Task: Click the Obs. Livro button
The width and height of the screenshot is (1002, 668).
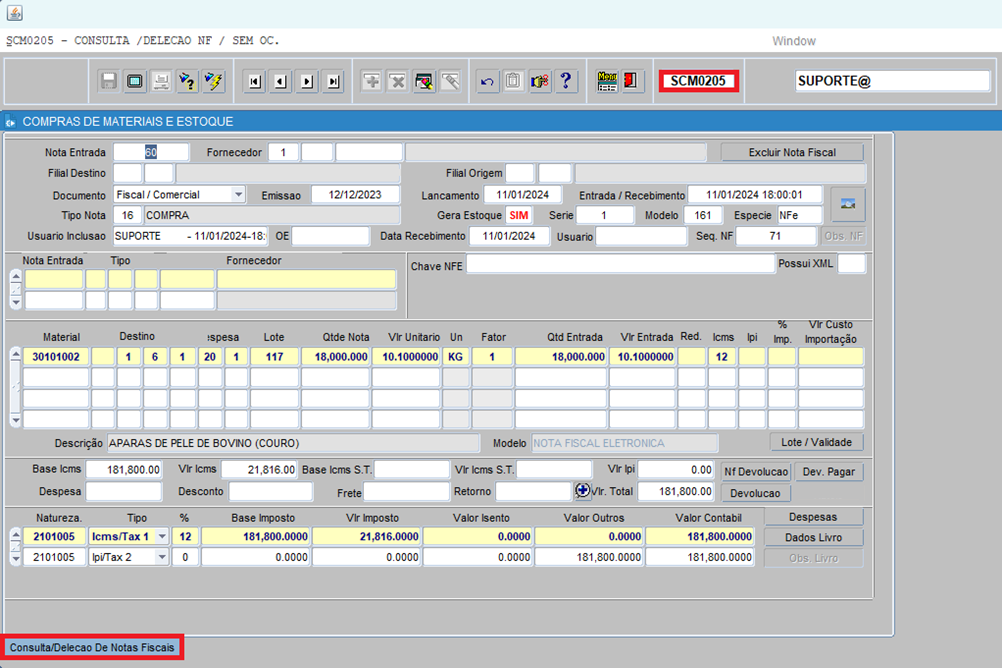Action: pos(813,558)
